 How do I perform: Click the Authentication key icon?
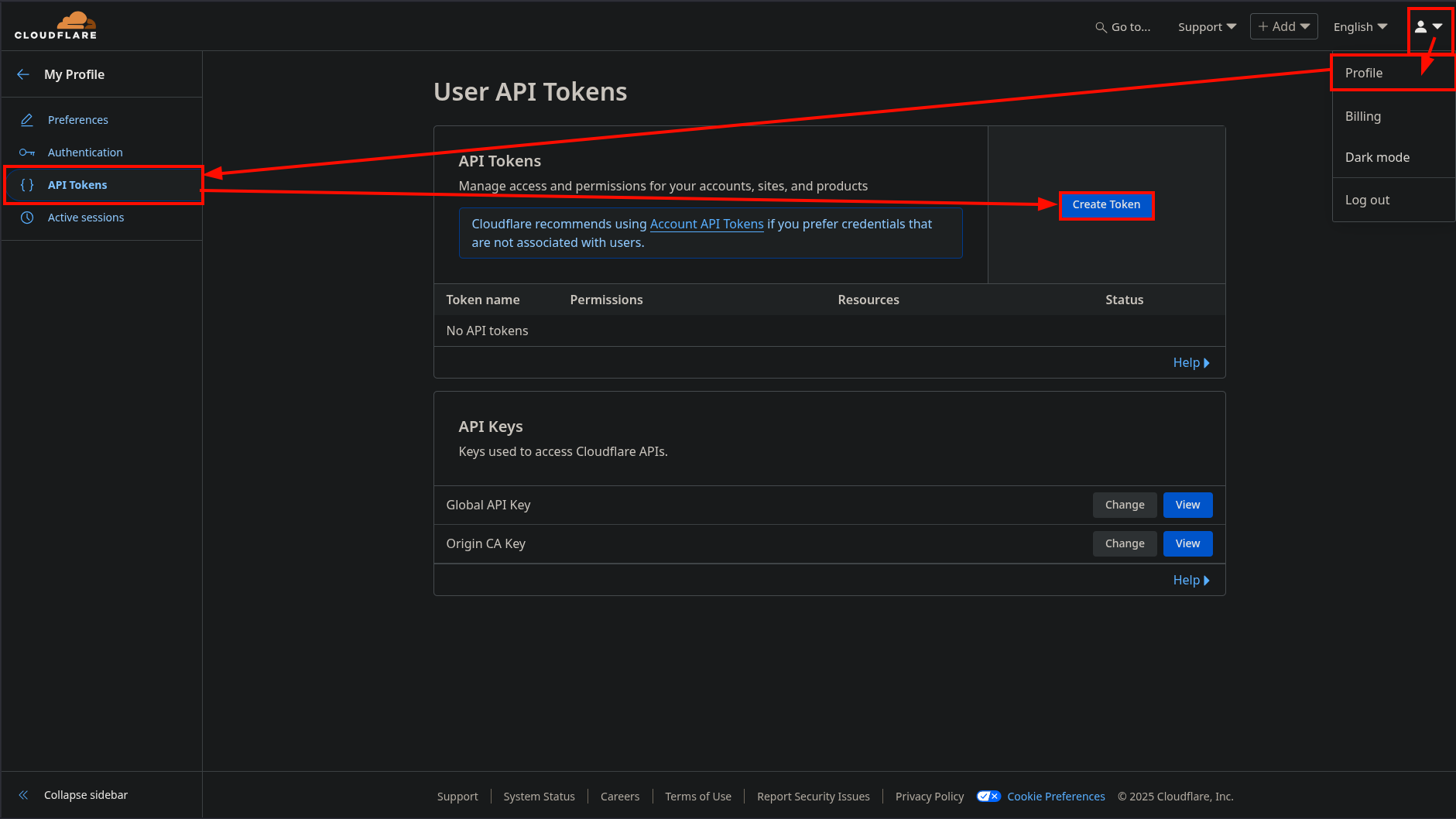[x=27, y=152]
